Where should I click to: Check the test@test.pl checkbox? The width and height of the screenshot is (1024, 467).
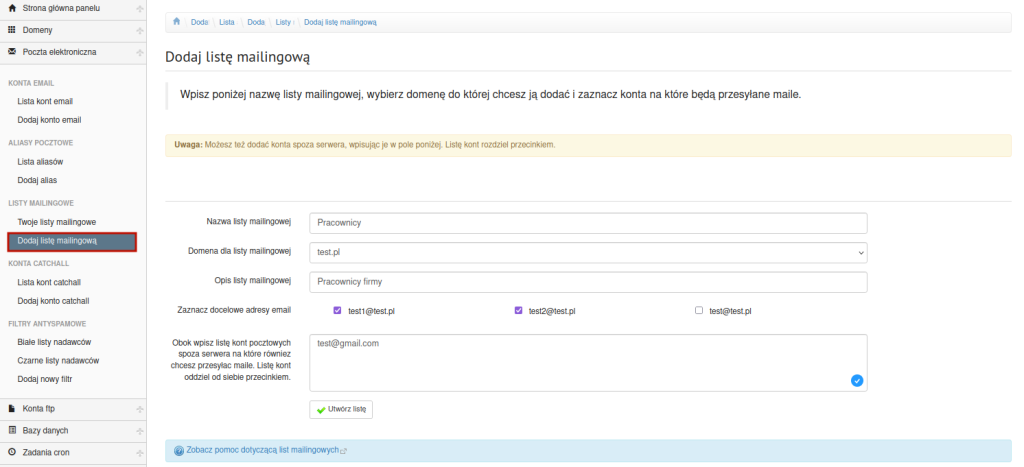coord(699,310)
